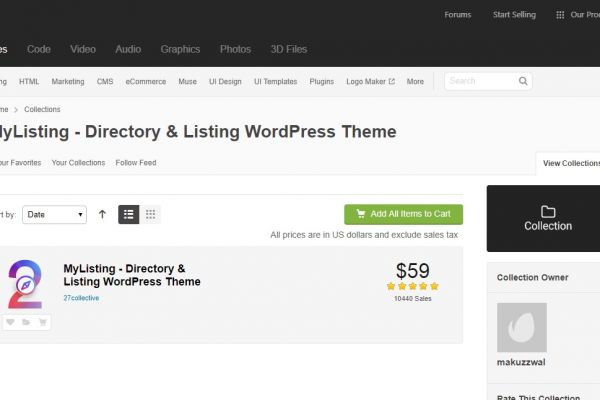Open the UI Design subcategory
The width and height of the screenshot is (600, 400).
[225, 82]
